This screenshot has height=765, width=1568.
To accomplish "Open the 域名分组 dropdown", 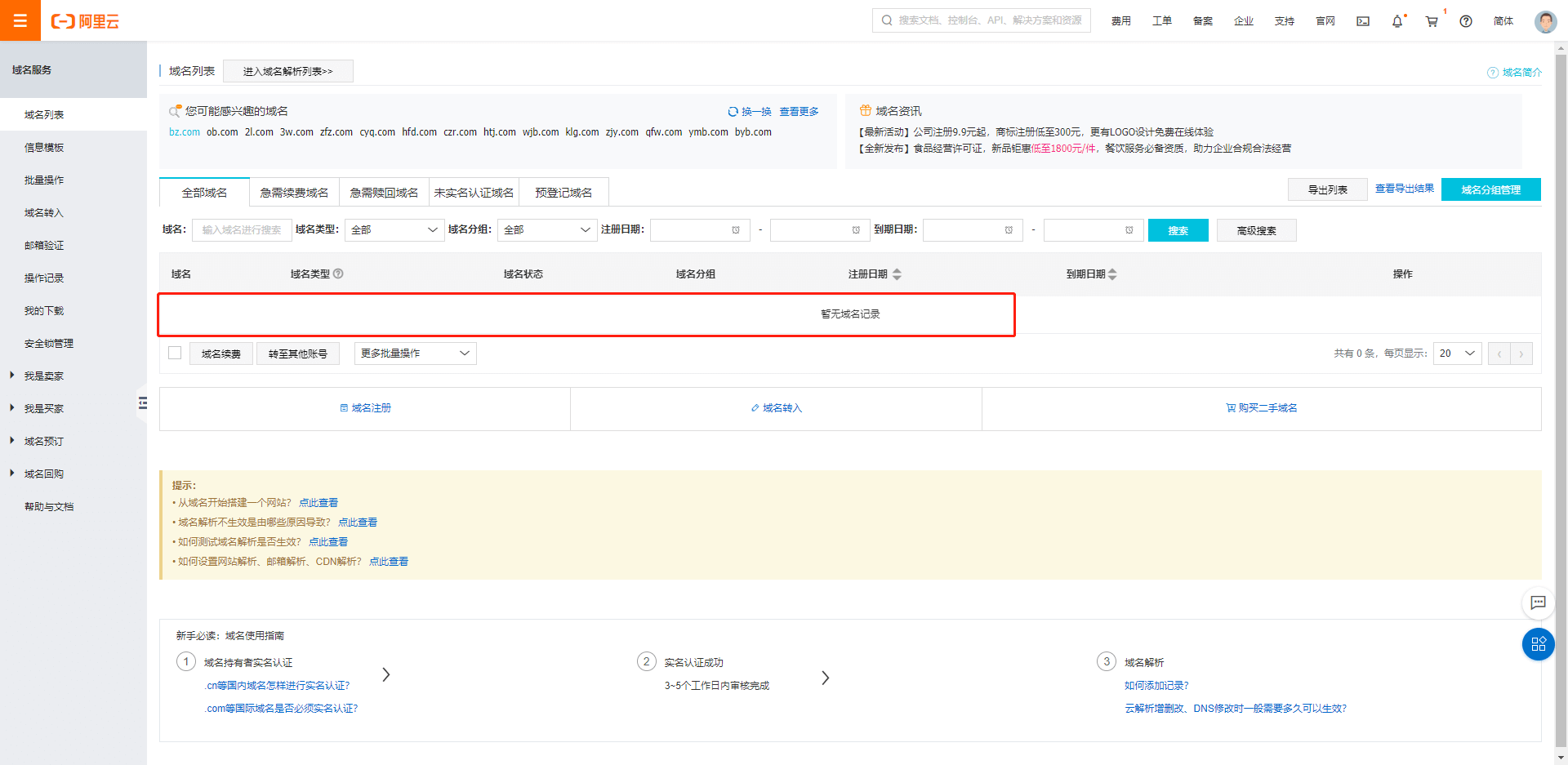I will (547, 230).
